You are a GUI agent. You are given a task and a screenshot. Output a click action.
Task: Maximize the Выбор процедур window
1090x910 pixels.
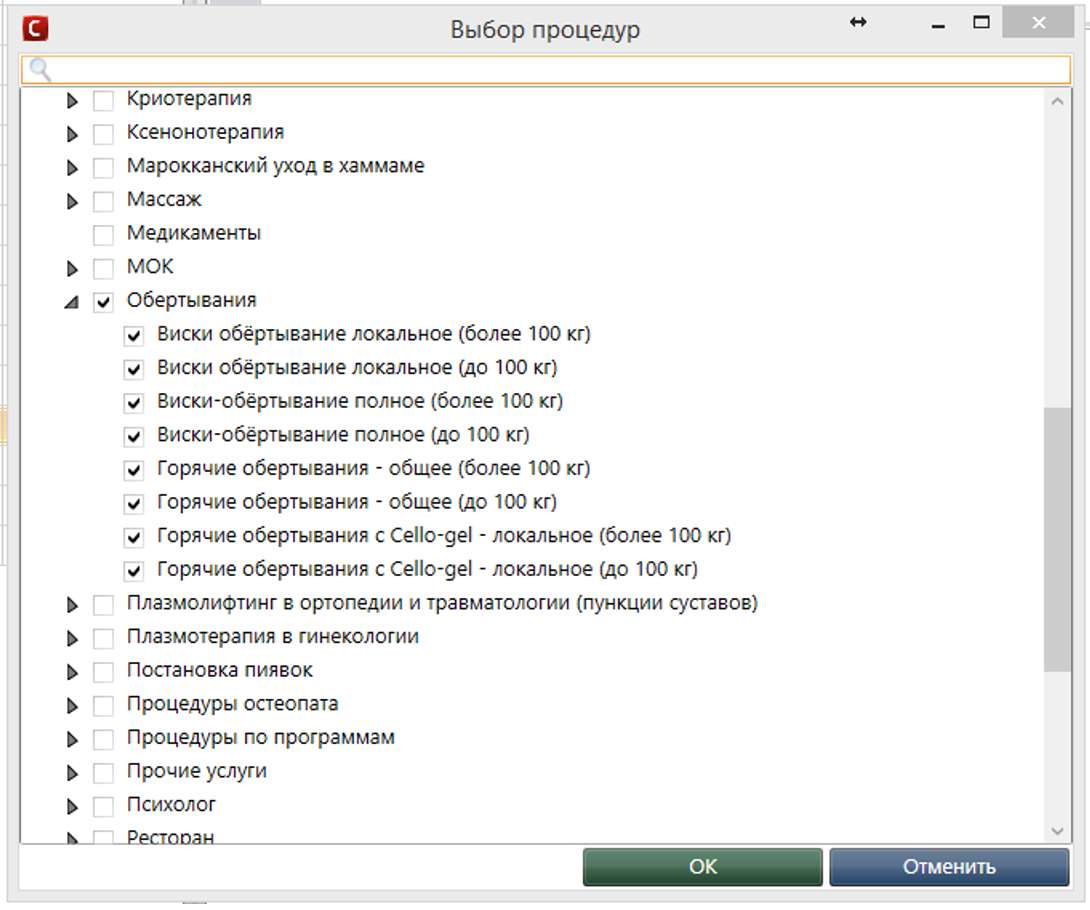coord(982,23)
